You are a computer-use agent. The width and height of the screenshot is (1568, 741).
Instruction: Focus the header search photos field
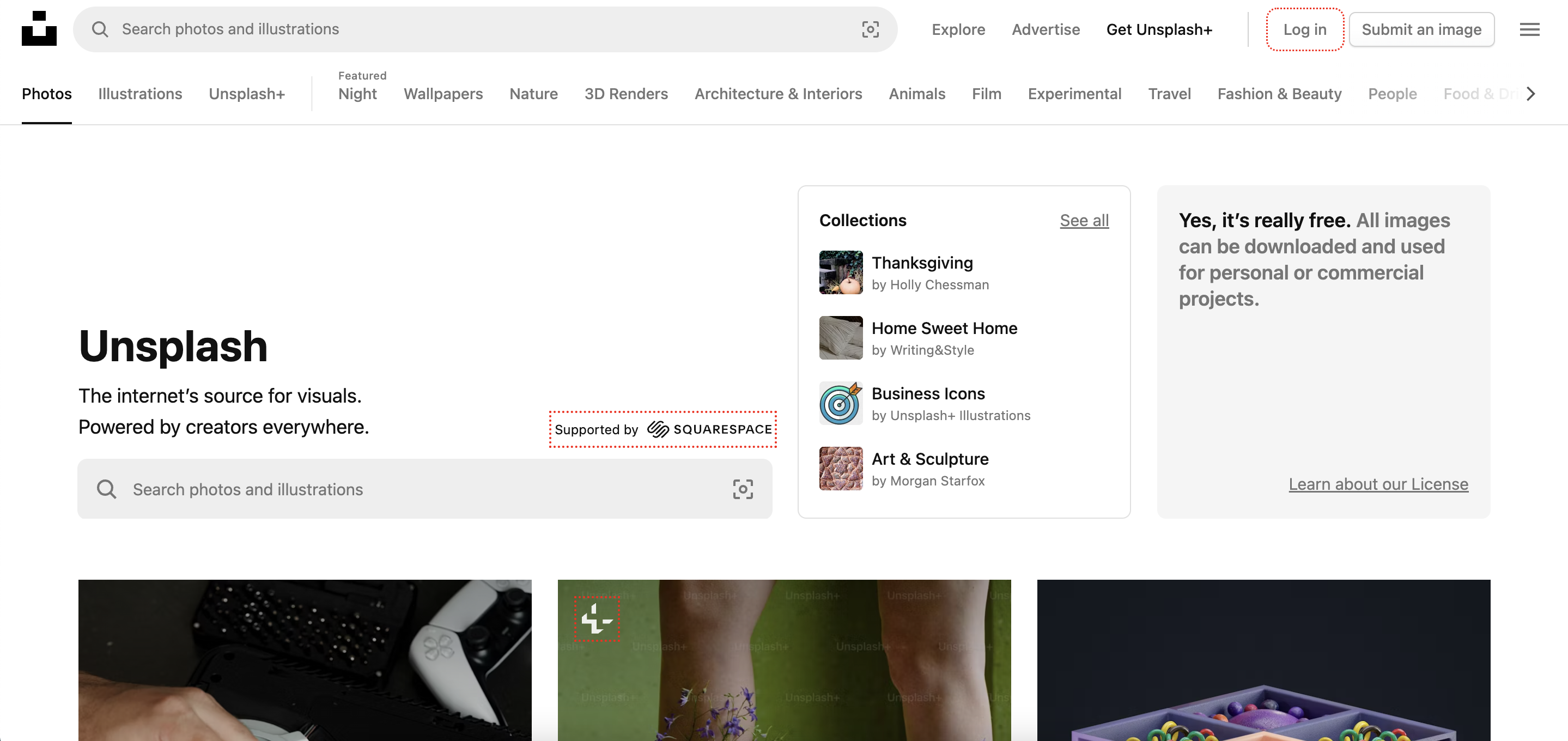[x=484, y=29]
